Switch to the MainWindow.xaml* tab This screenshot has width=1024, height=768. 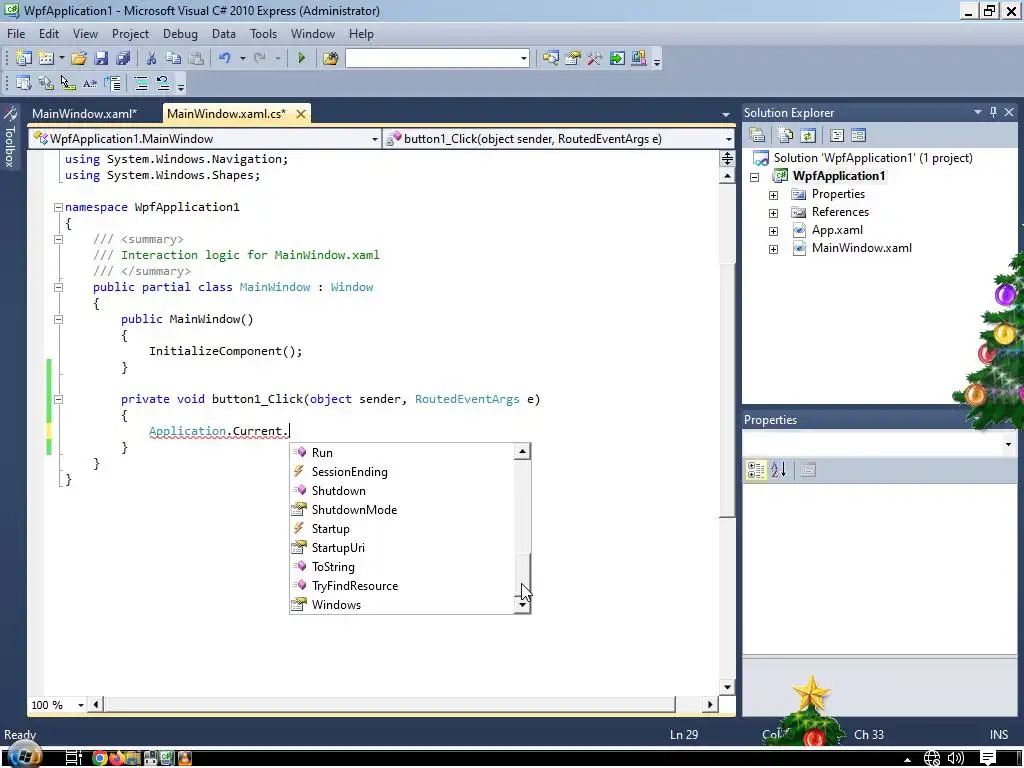pyautogui.click(x=85, y=114)
